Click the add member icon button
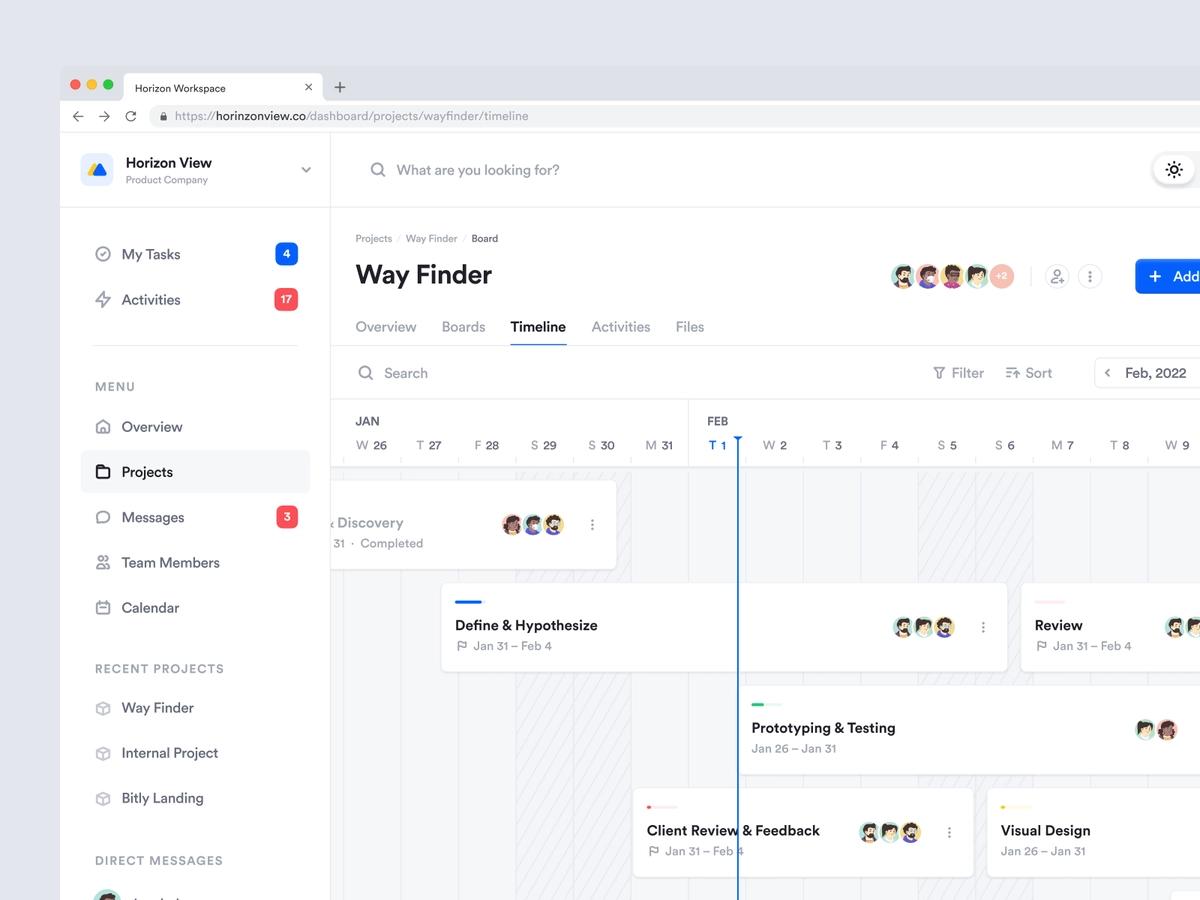The height and width of the screenshot is (900, 1200). click(1057, 276)
